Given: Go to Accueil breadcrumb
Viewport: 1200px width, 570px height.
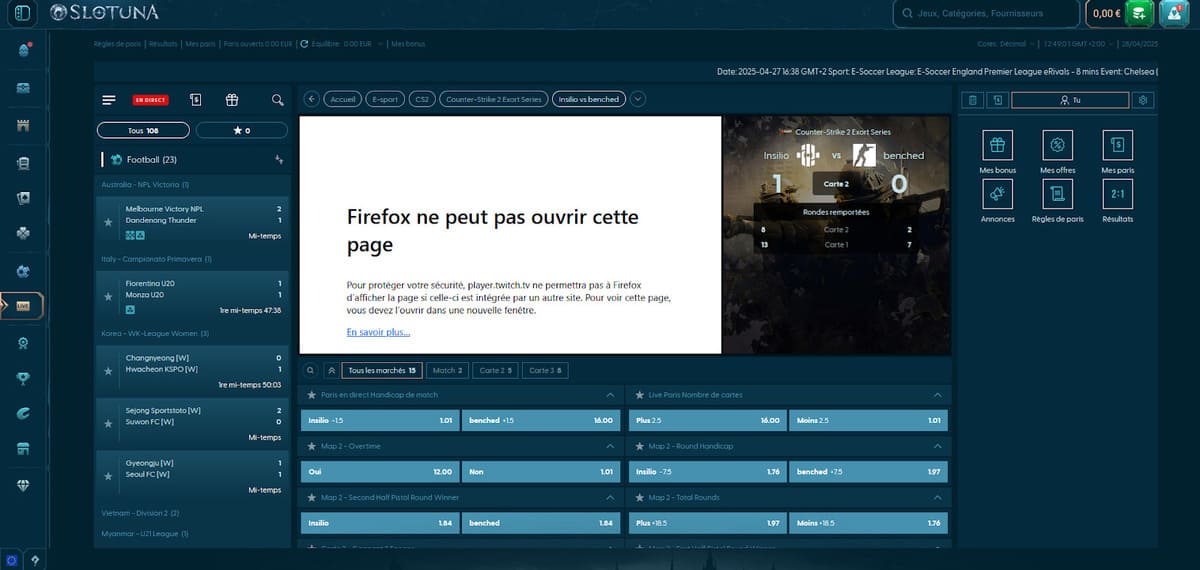Looking at the screenshot, I should pyautogui.click(x=343, y=99).
